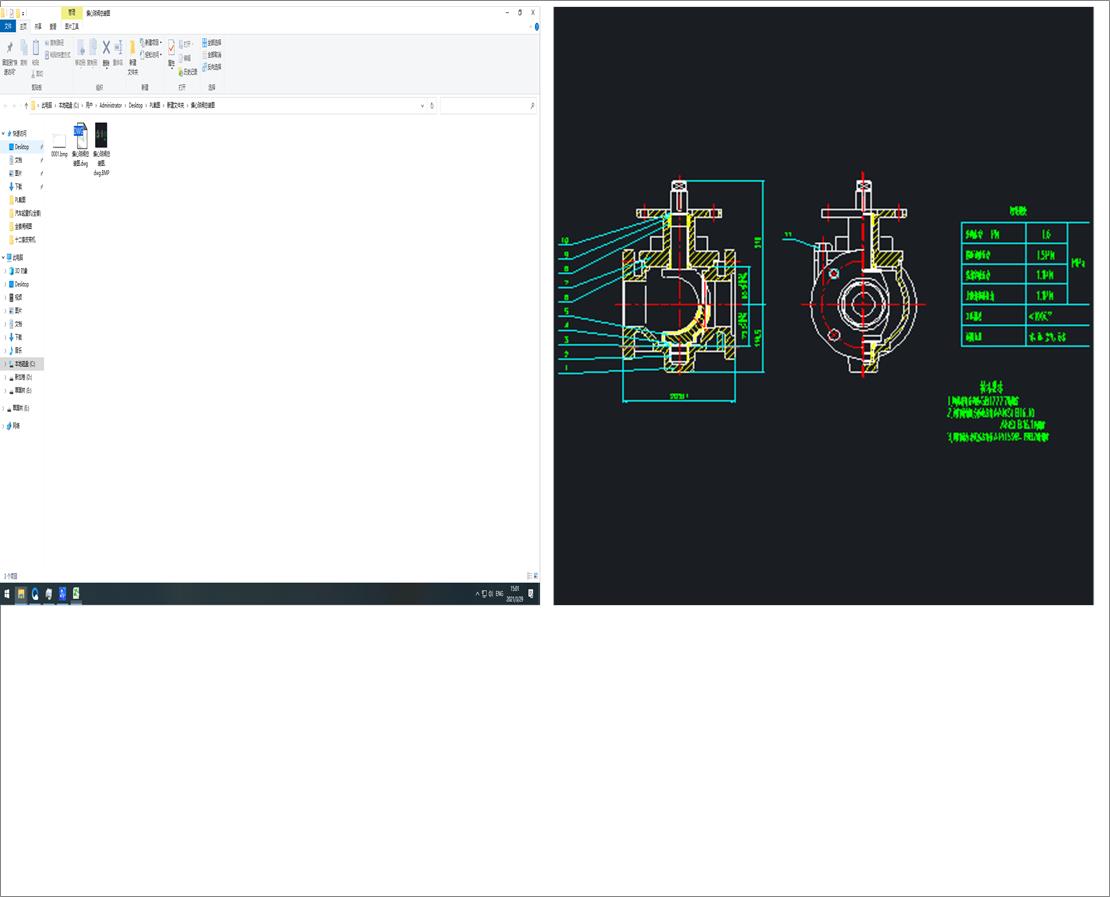Pin selected item to Quick access in ribbon

[x=9, y=57]
